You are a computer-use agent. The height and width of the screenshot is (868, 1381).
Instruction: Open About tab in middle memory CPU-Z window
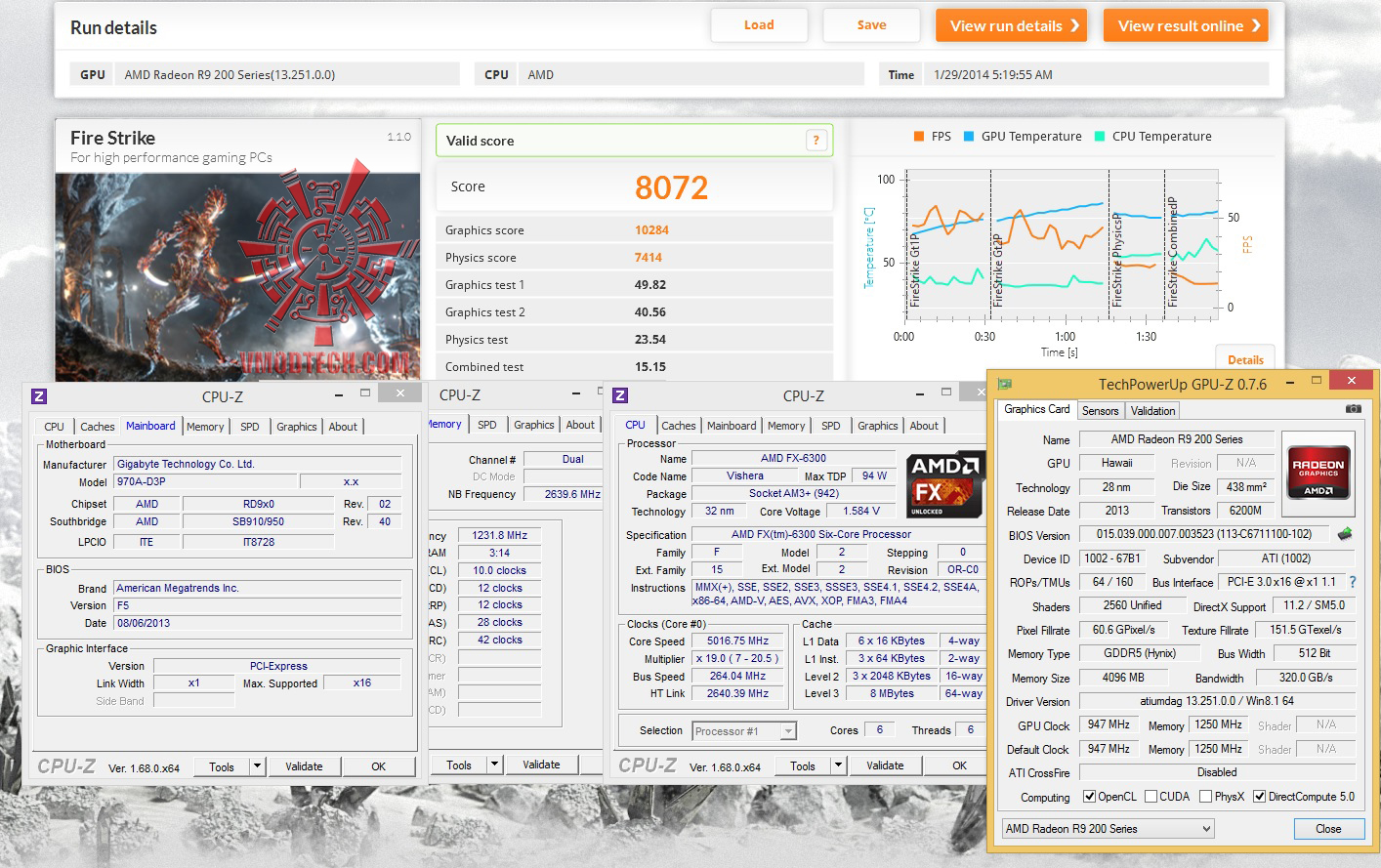click(x=580, y=425)
